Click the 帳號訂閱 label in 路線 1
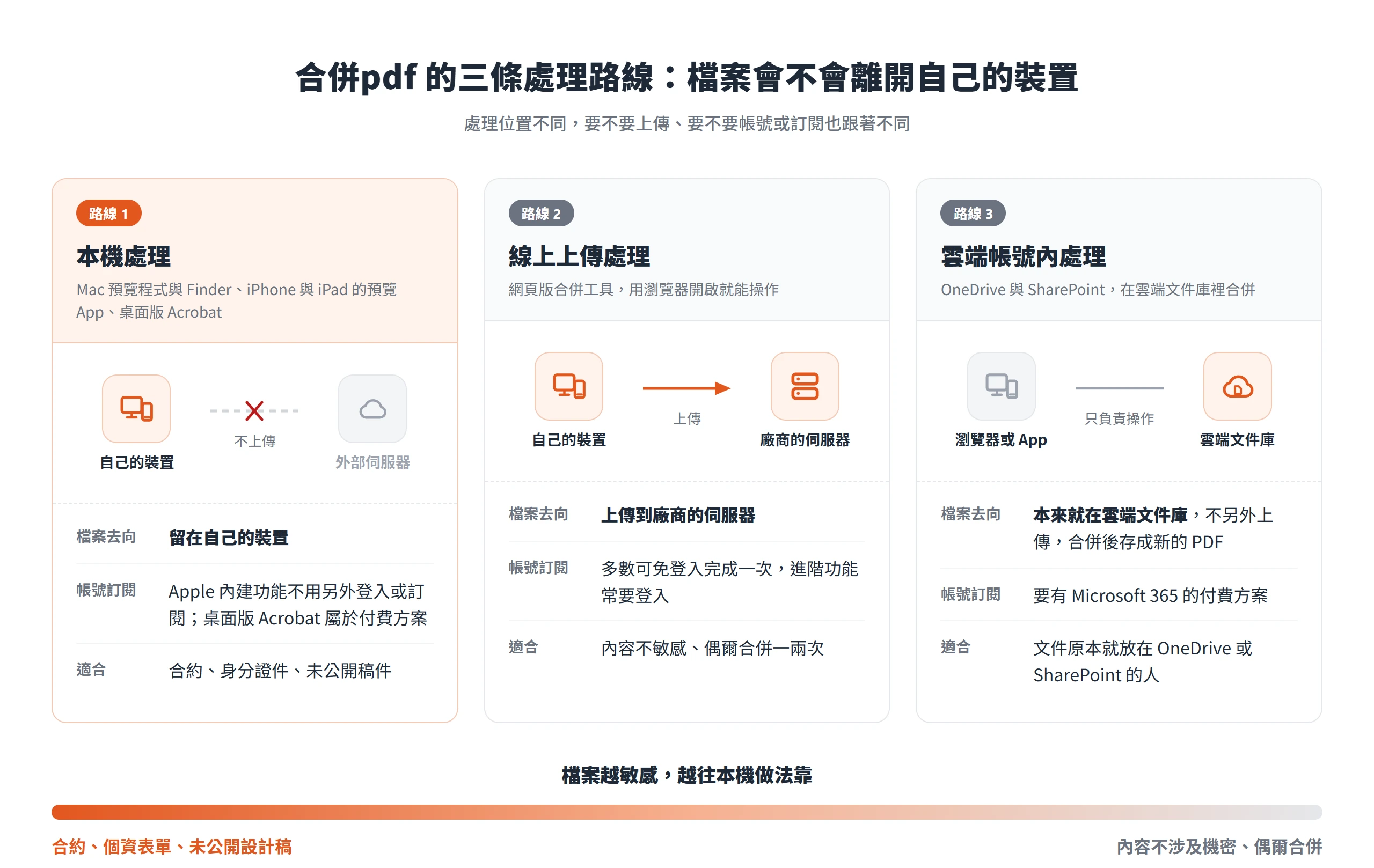Viewport: 1374px width, 868px height. (x=106, y=590)
